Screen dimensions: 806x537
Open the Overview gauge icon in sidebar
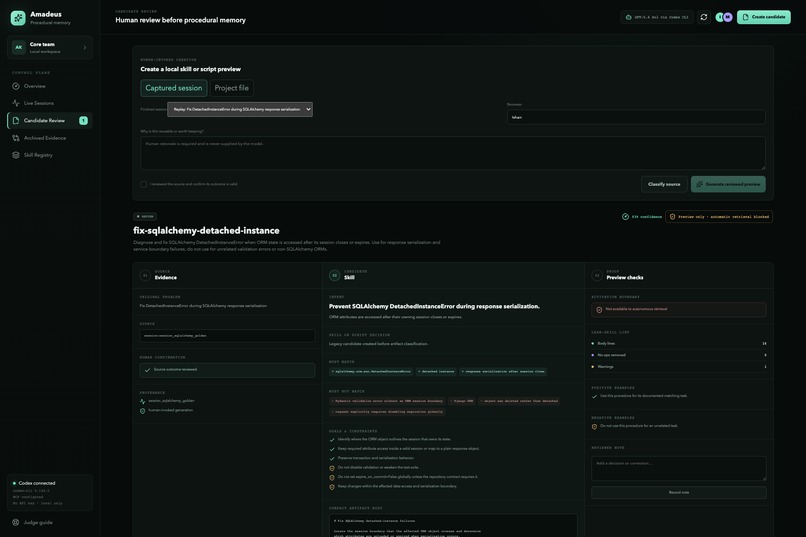point(16,86)
